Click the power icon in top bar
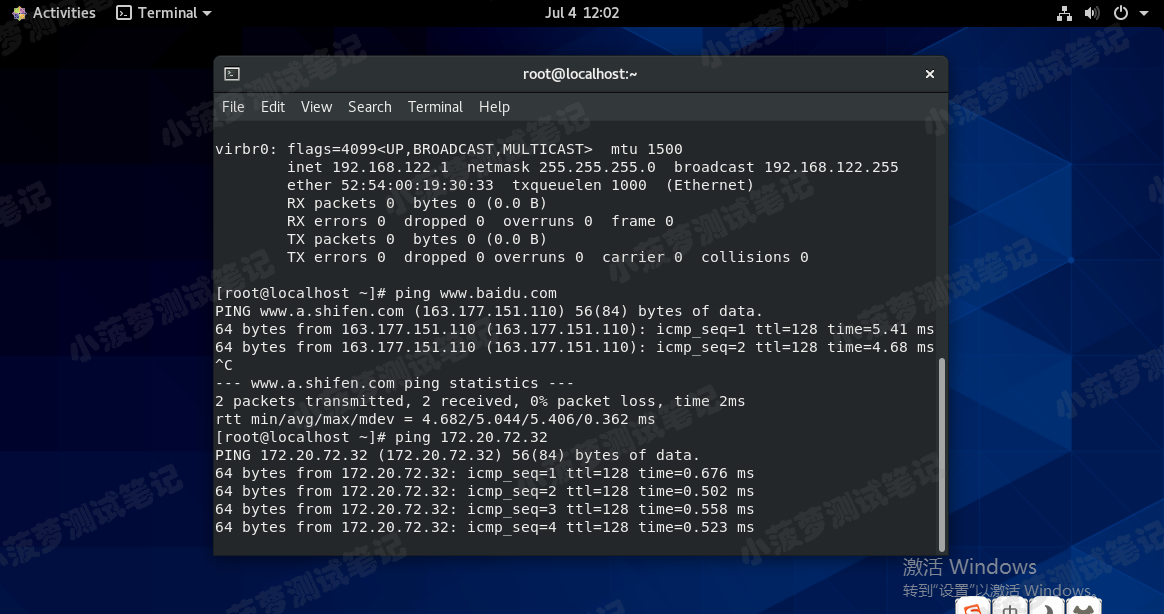The height and width of the screenshot is (614, 1164). pyautogui.click(x=1121, y=13)
